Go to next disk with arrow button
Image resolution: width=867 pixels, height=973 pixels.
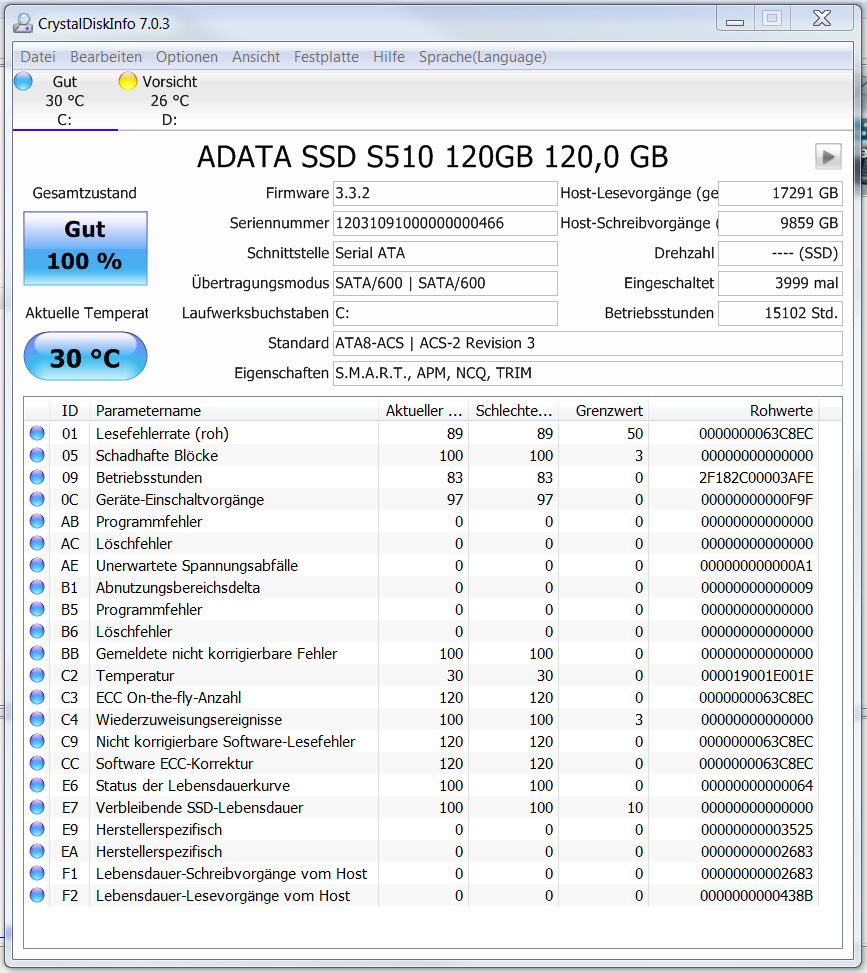[828, 157]
